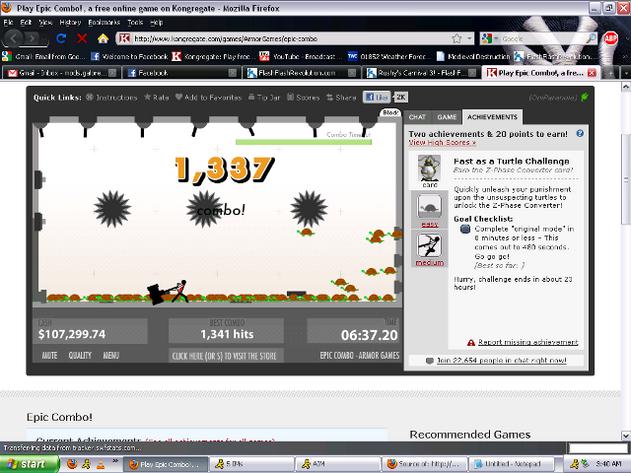Viewport: 631px width, 473px height.
Task: Click the Goal Checklist checkbox for original mode
Action: click(x=465, y=229)
